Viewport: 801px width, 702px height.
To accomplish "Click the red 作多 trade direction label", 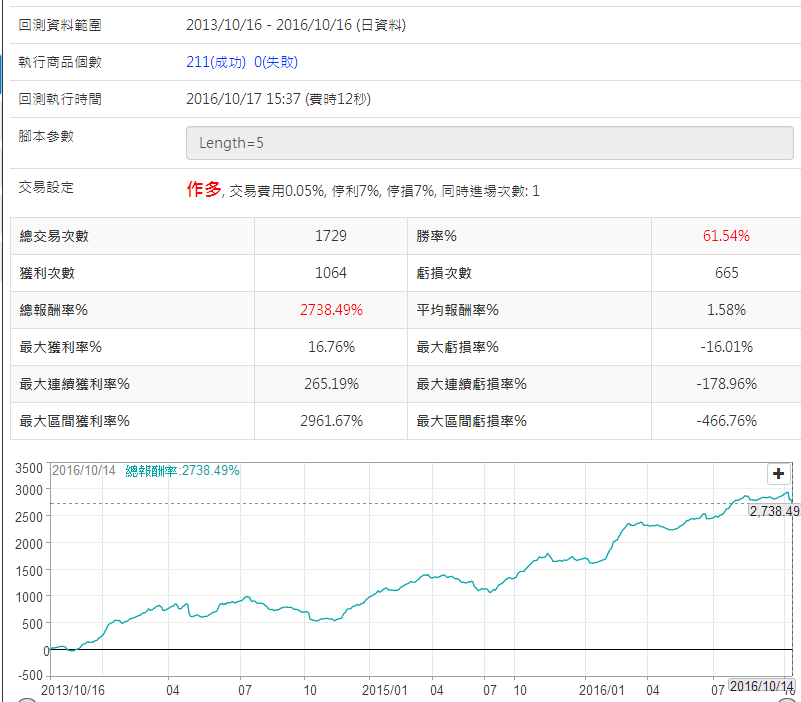I will coord(203,189).
